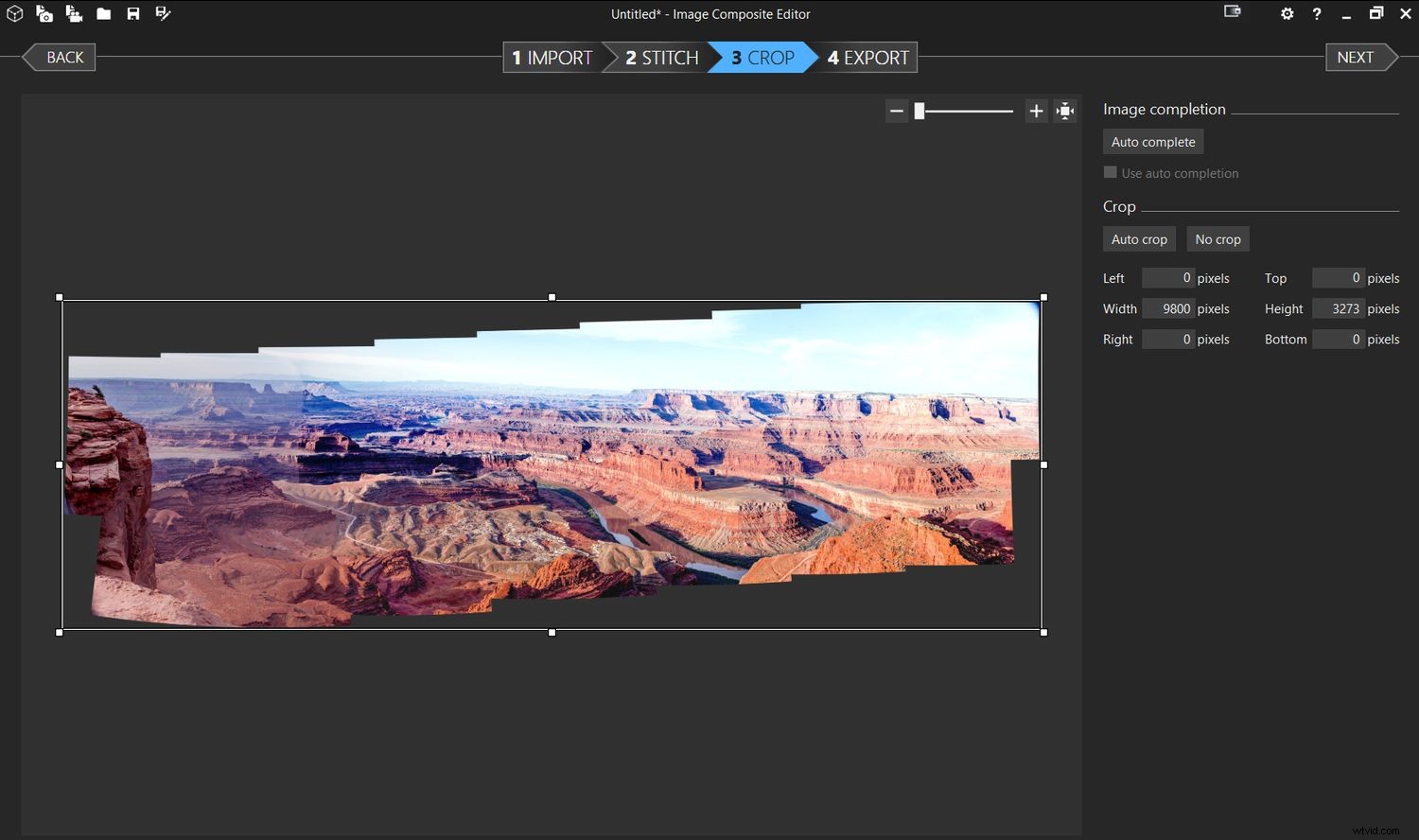Image resolution: width=1419 pixels, height=840 pixels.
Task: Click the Width pixels input field
Action: (1168, 308)
